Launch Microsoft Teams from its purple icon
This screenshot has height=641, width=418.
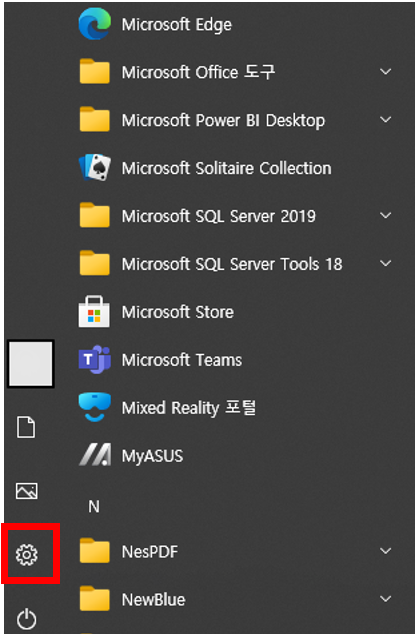click(95, 359)
